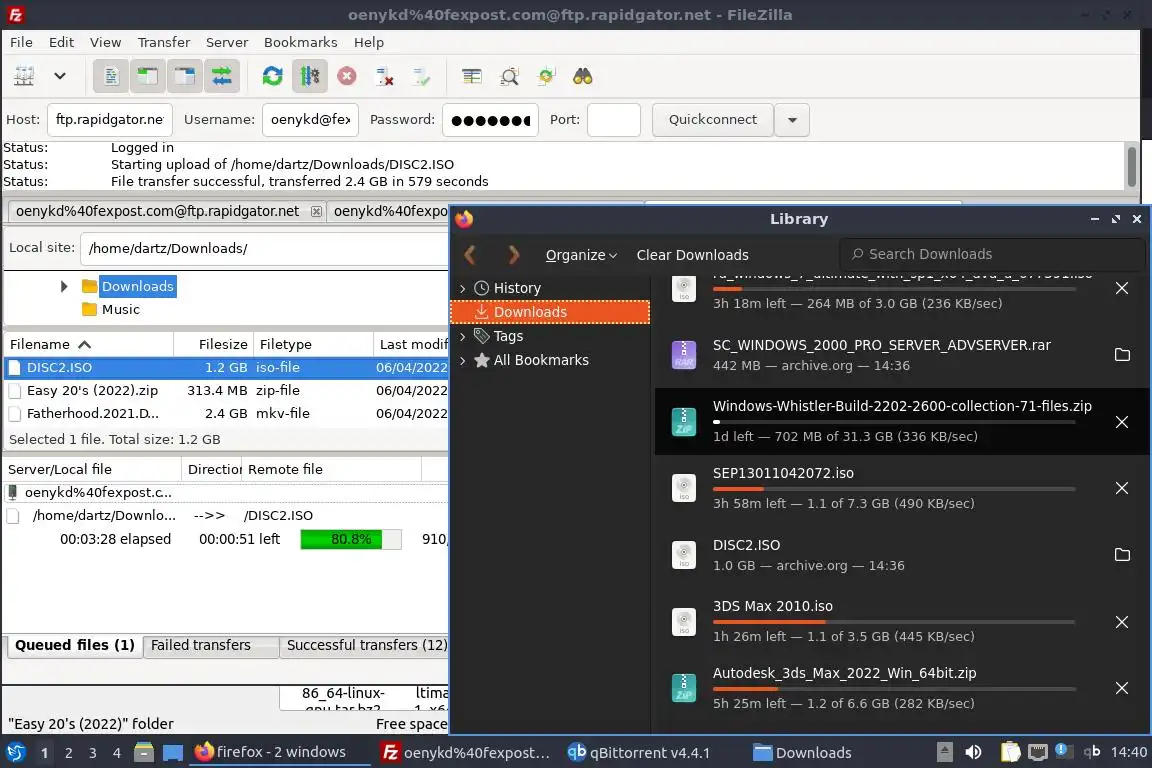This screenshot has height=768, width=1152.
Task: Select the Music folder in local tree
Action: (120, 309)
